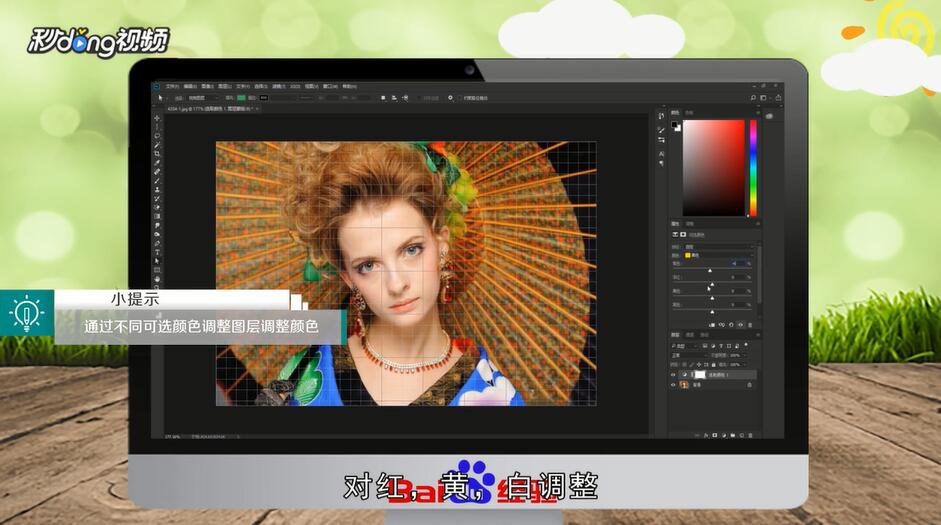The width and height of the screenshot is (941, 525).
Task: Select the Path Selection arrow tool
Action: coord(157,260)
